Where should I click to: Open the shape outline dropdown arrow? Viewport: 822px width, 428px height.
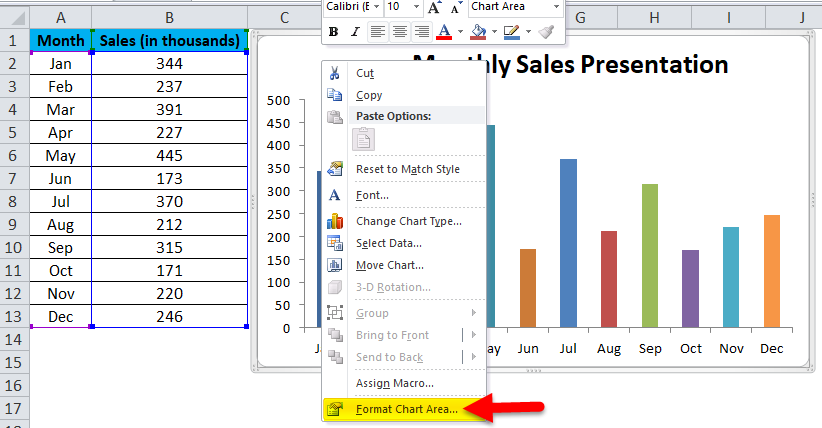(x=528, y=32)
